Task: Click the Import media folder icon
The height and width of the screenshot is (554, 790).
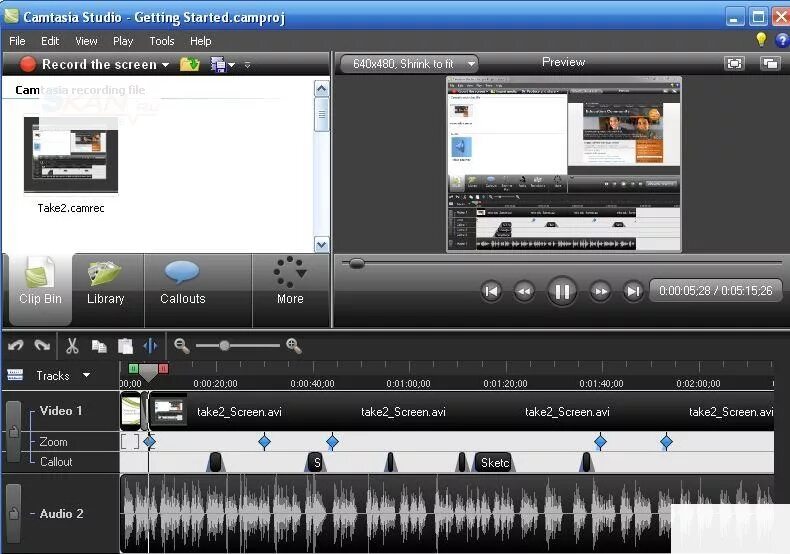Action: click(190, 64)
